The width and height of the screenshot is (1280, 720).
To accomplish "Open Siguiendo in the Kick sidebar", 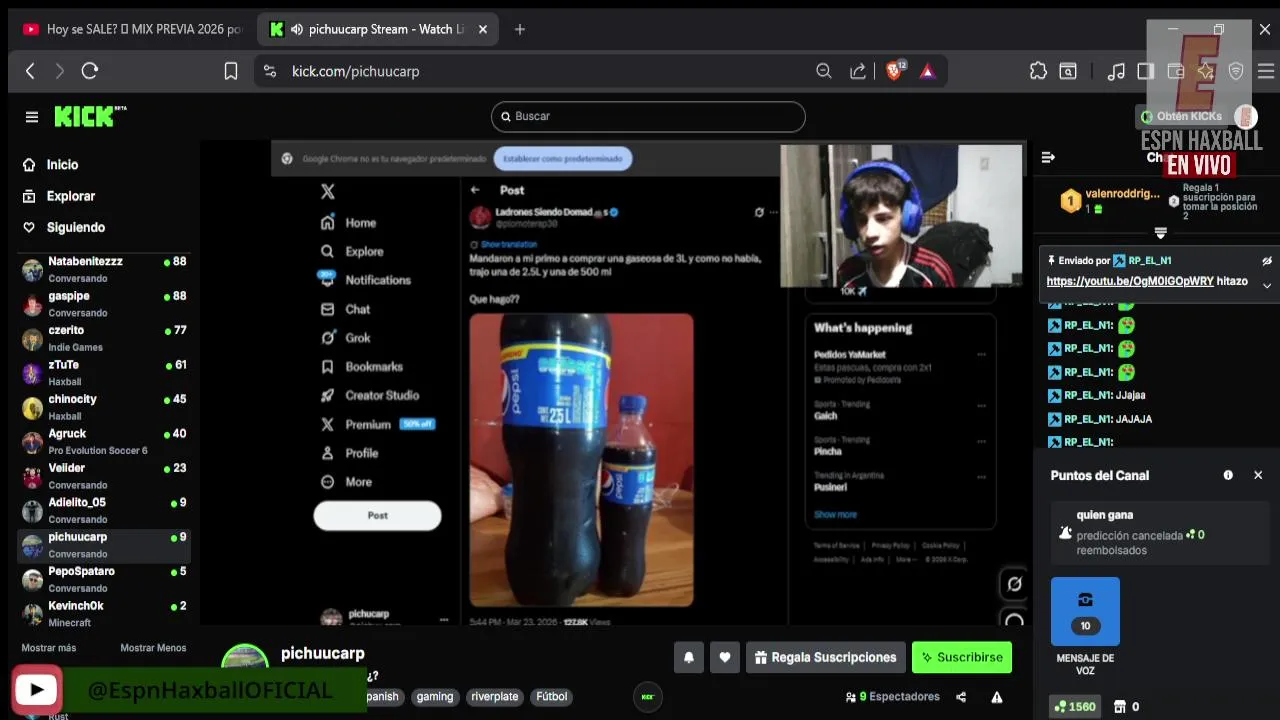I will pyautogui.click(x=75, y=227).
